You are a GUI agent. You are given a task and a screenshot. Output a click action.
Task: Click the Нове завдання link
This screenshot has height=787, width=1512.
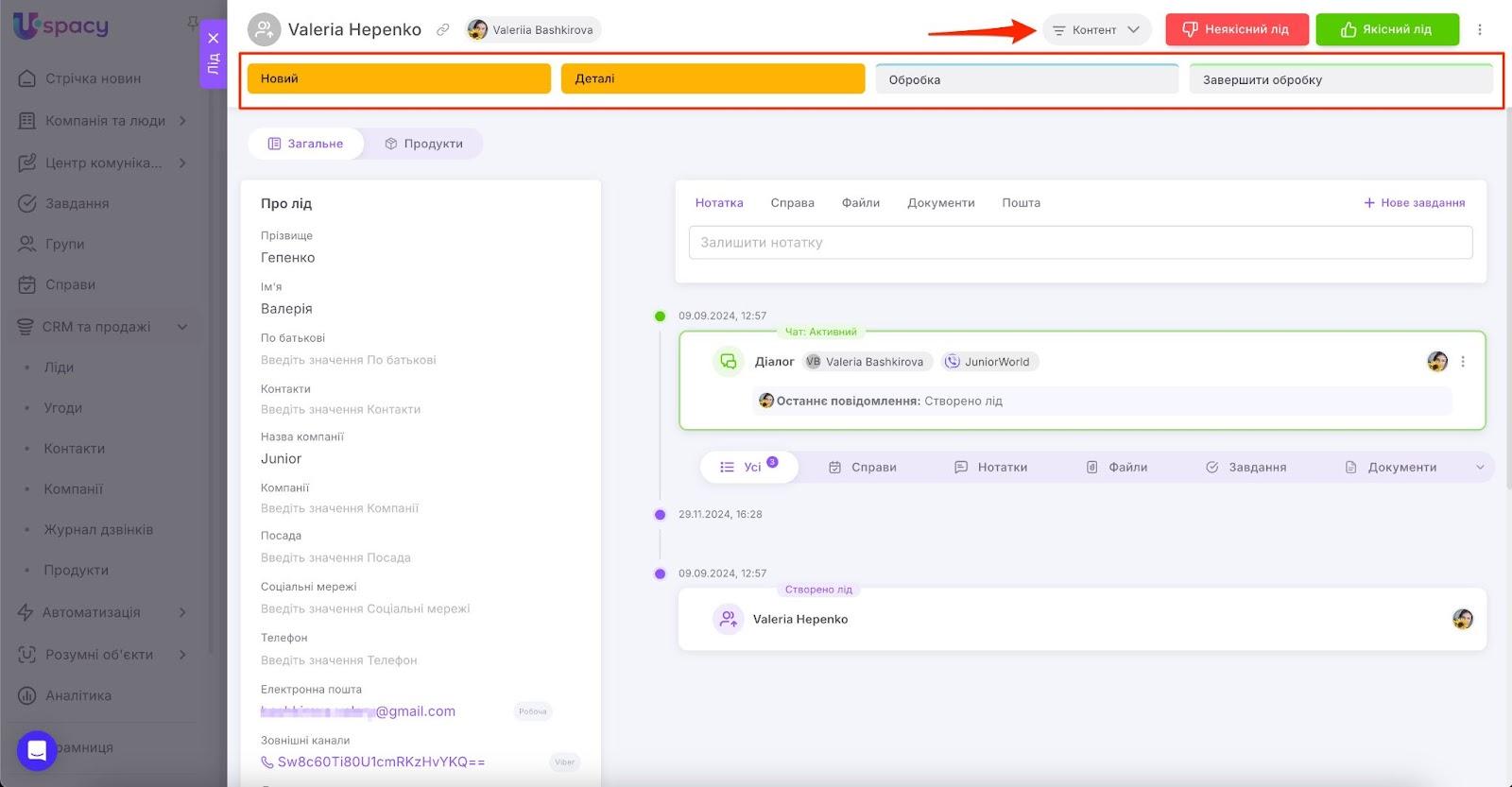1414,203
